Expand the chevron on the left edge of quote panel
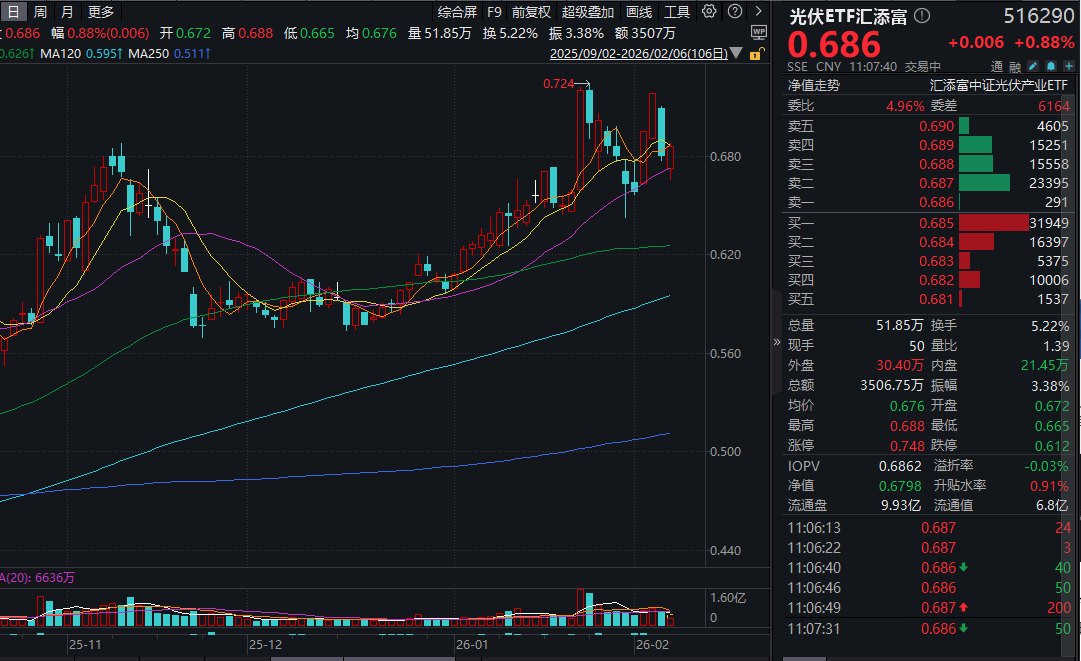Screen dimensions: 1081x661 click(x=775, y=340)
